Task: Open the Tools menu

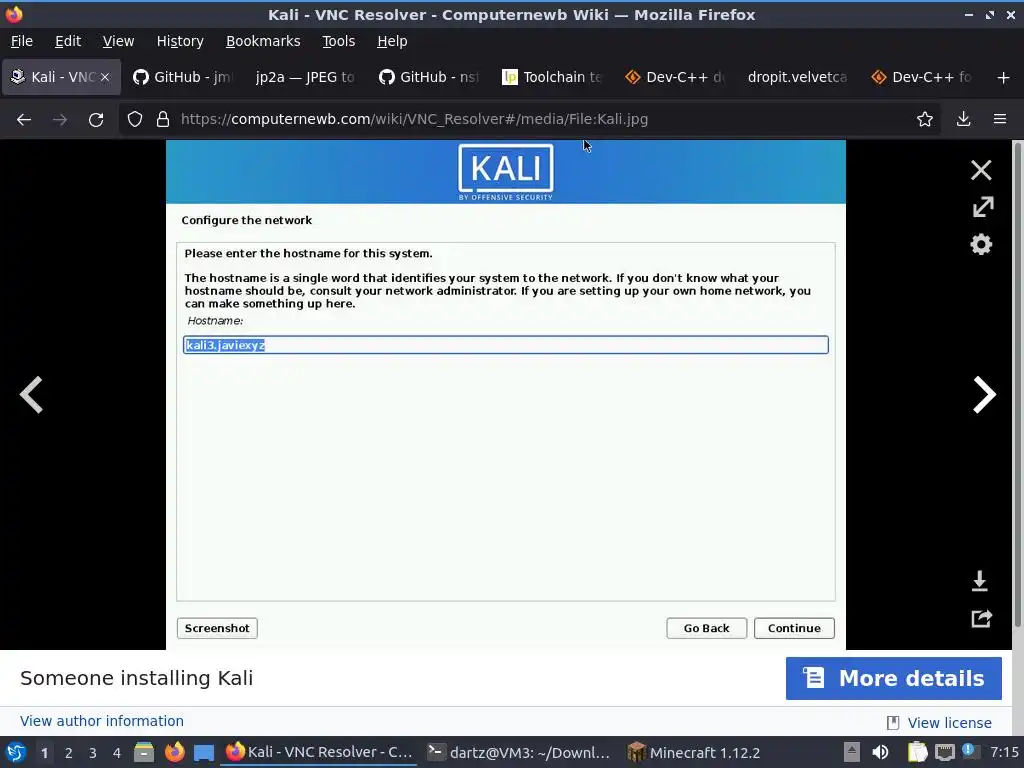Action: tap(338, 41)
